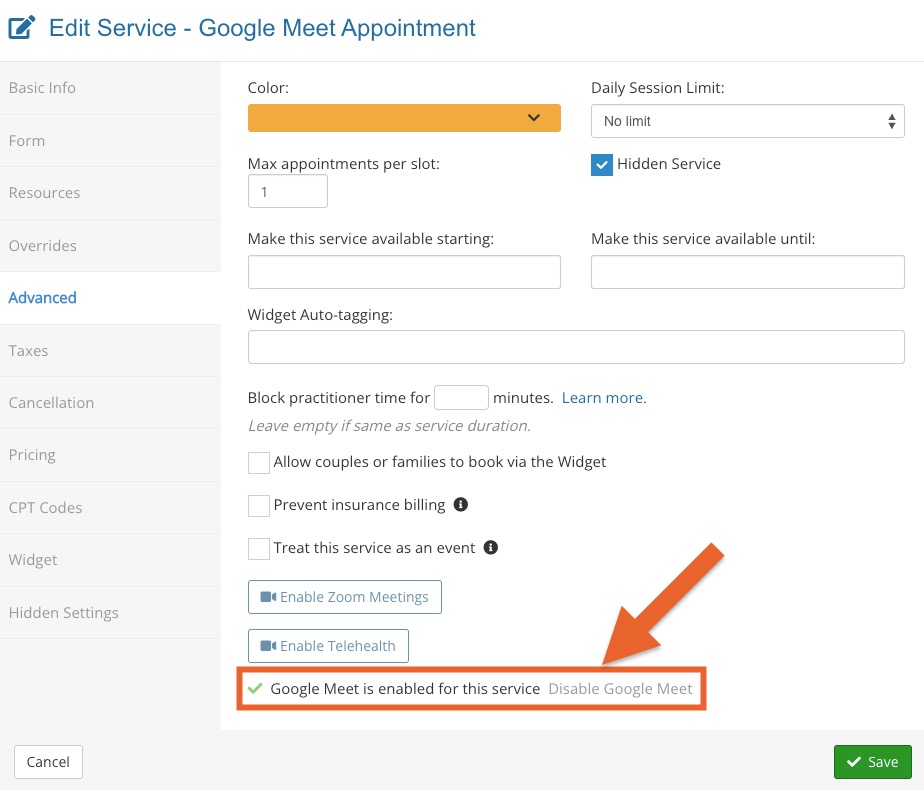
Task: Click info icon beside Treat this service as an event
Action: 490,547
